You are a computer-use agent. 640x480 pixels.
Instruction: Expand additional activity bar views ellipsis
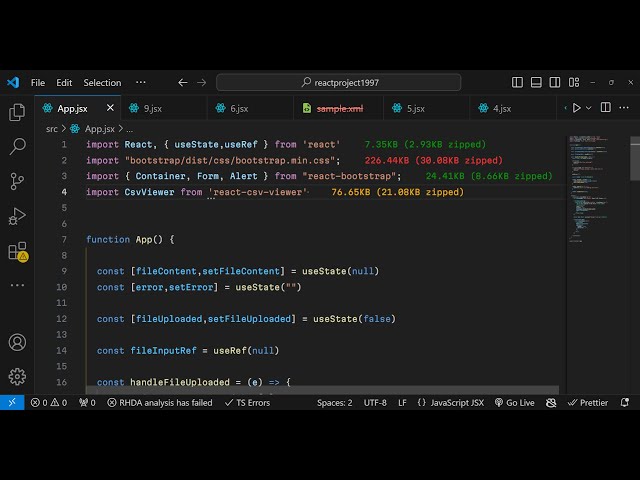click(17, 285)
